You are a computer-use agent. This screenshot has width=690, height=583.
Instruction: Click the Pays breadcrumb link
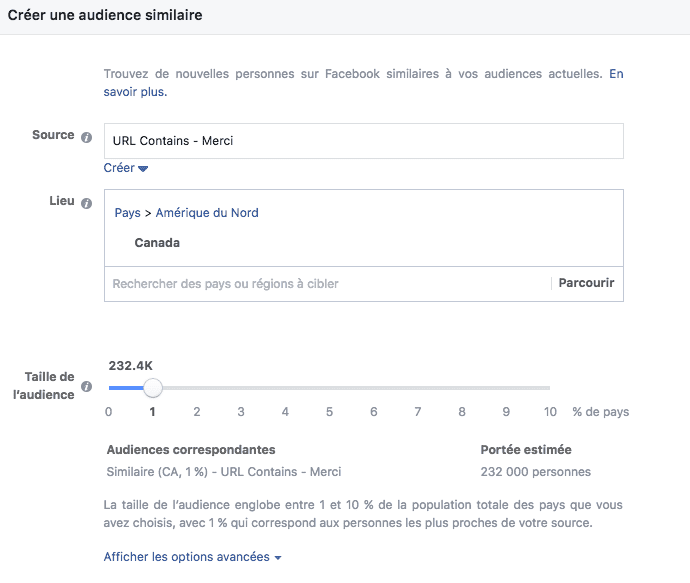pos(127,213)
